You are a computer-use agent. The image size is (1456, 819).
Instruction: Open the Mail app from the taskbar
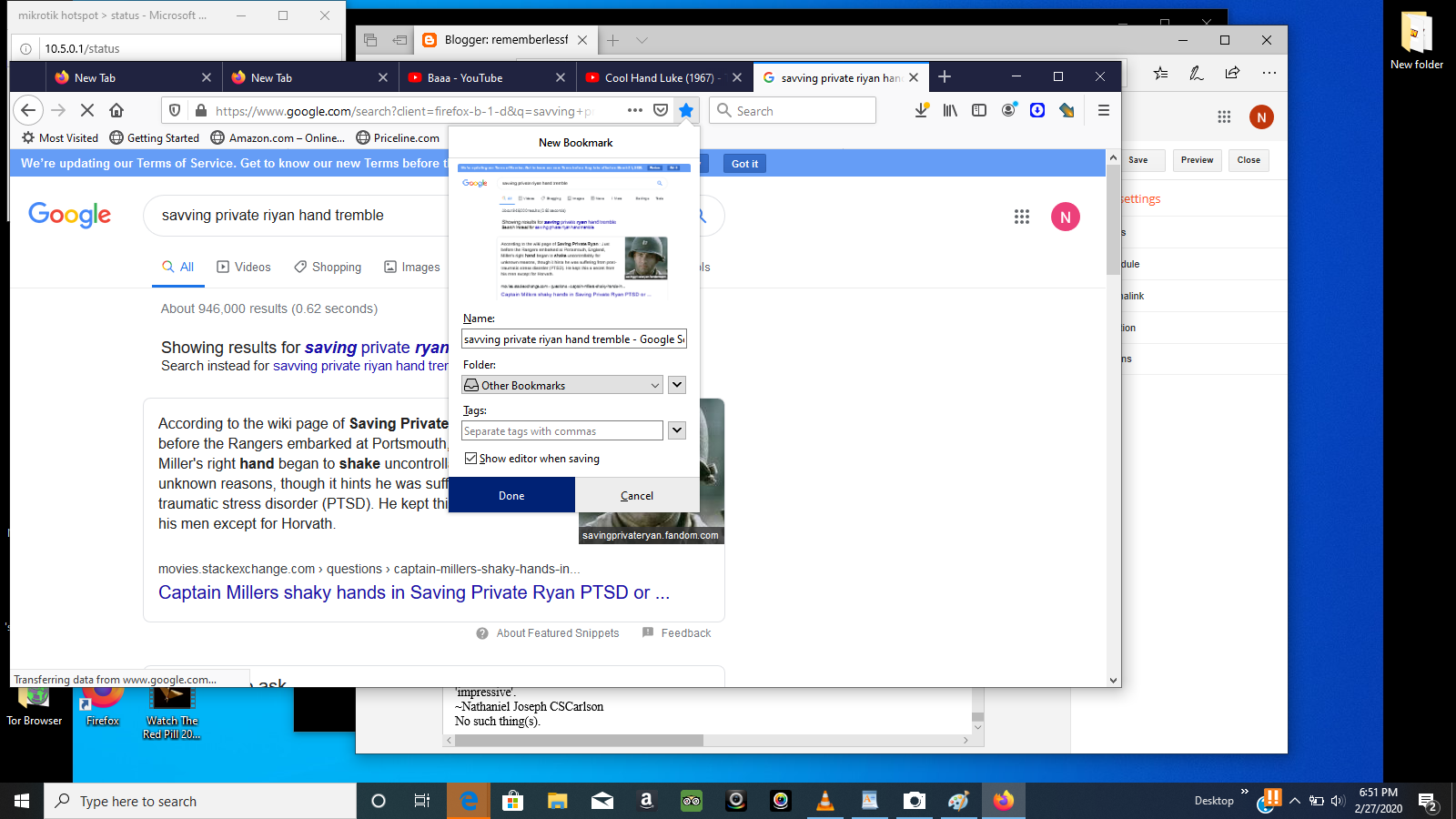(602, 801)
